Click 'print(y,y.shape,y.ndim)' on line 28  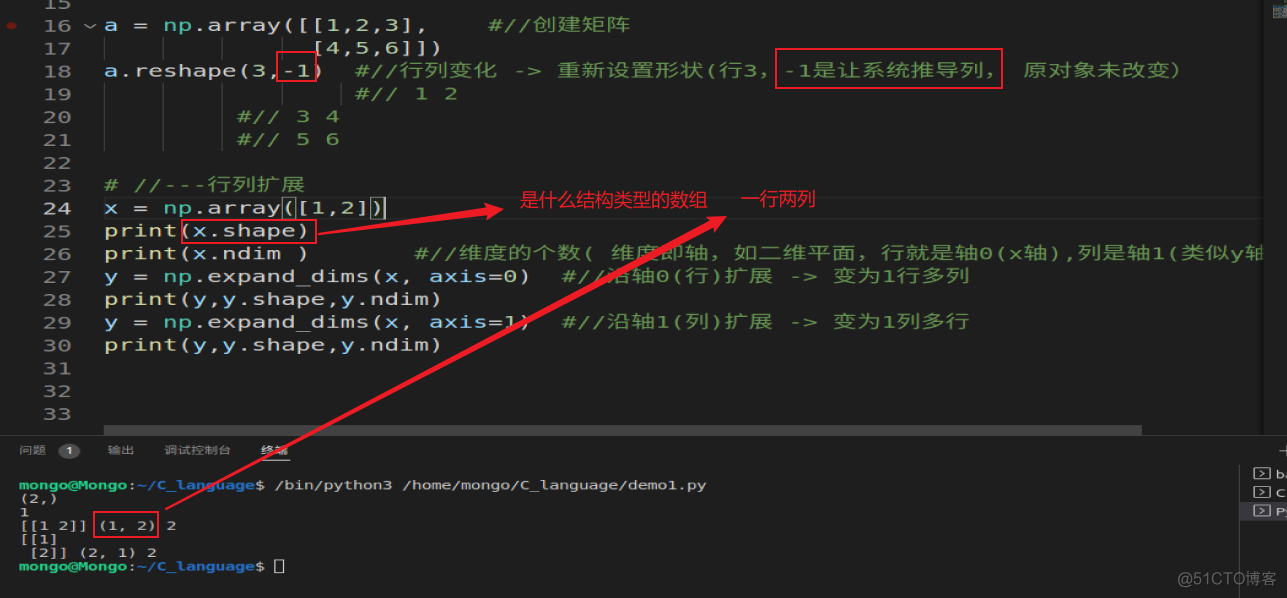(x=272, y=299)
